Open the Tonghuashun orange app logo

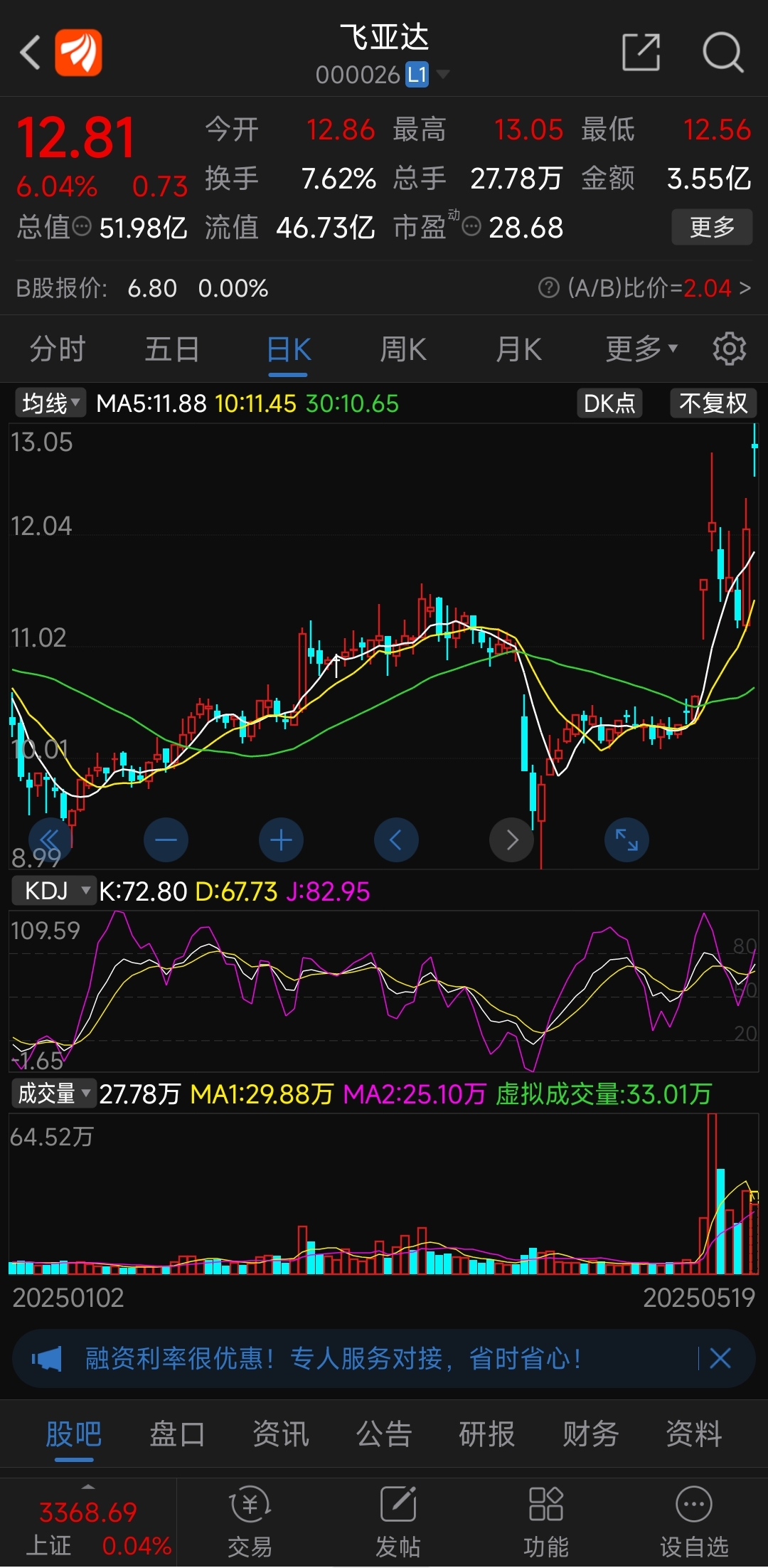78,52
